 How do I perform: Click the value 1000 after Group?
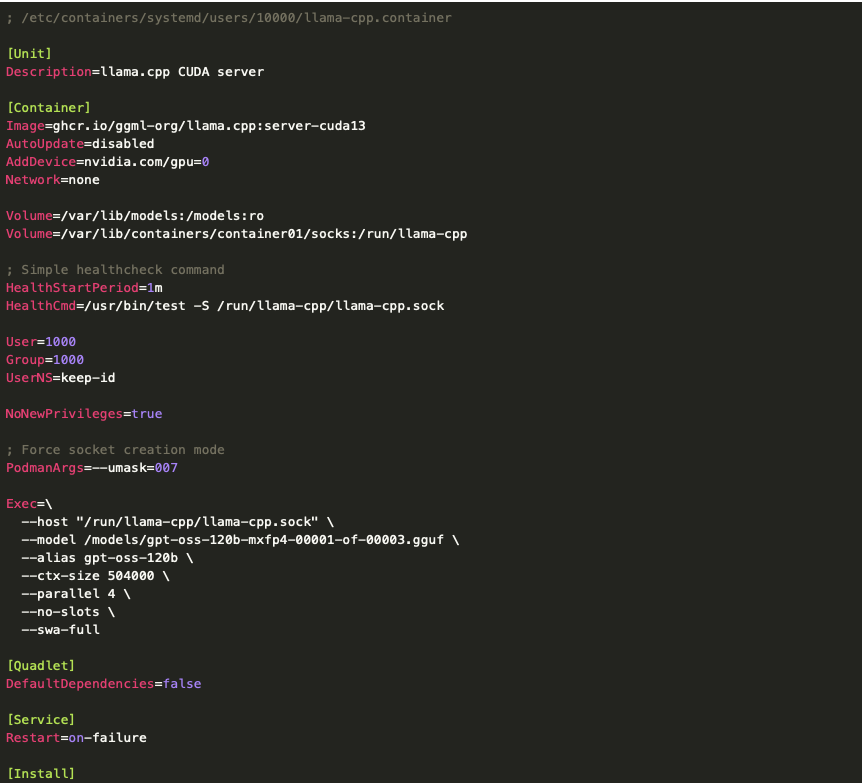click(69, 360)
